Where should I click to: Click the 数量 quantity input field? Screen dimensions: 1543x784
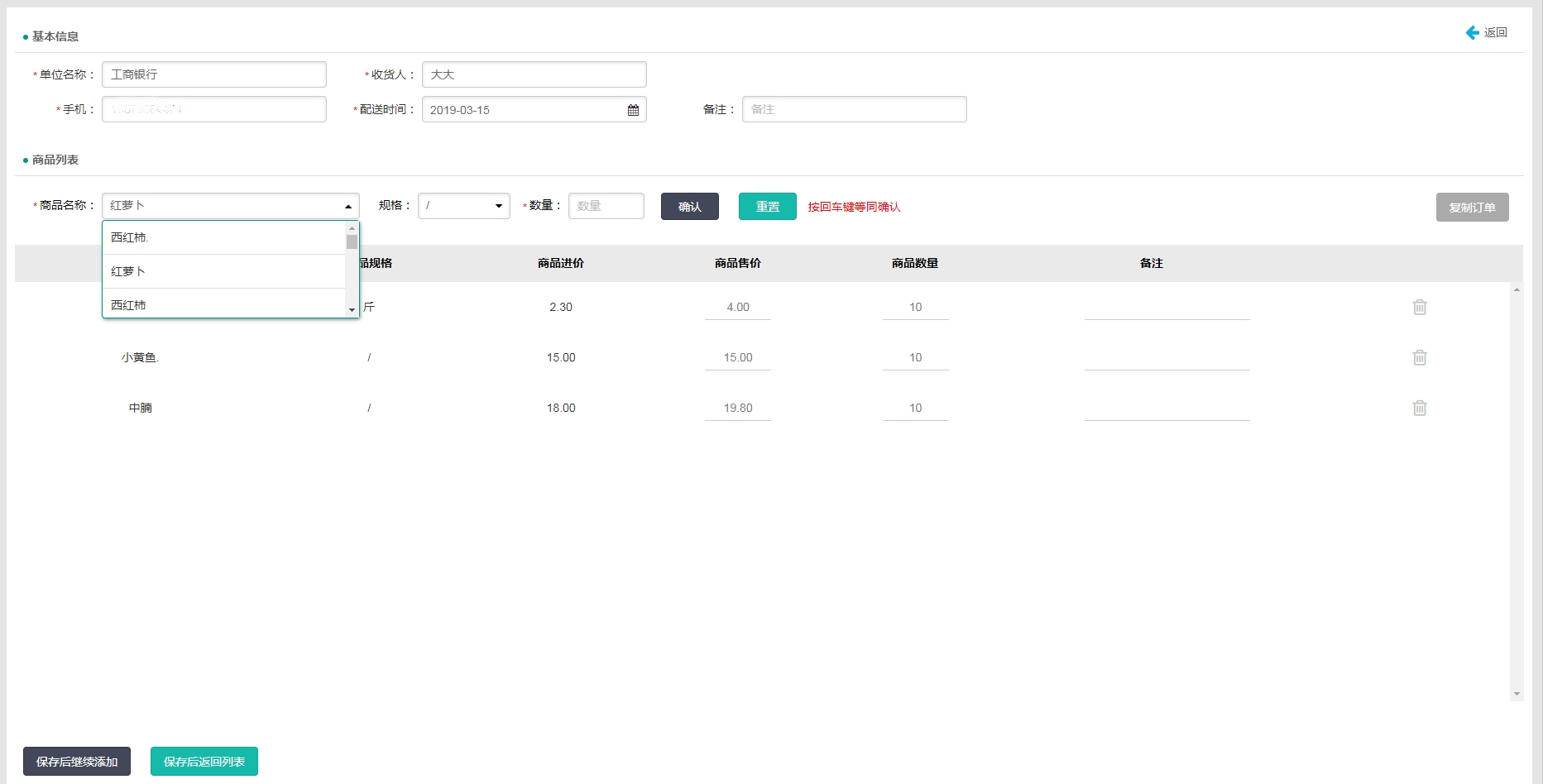click(606, 206)
